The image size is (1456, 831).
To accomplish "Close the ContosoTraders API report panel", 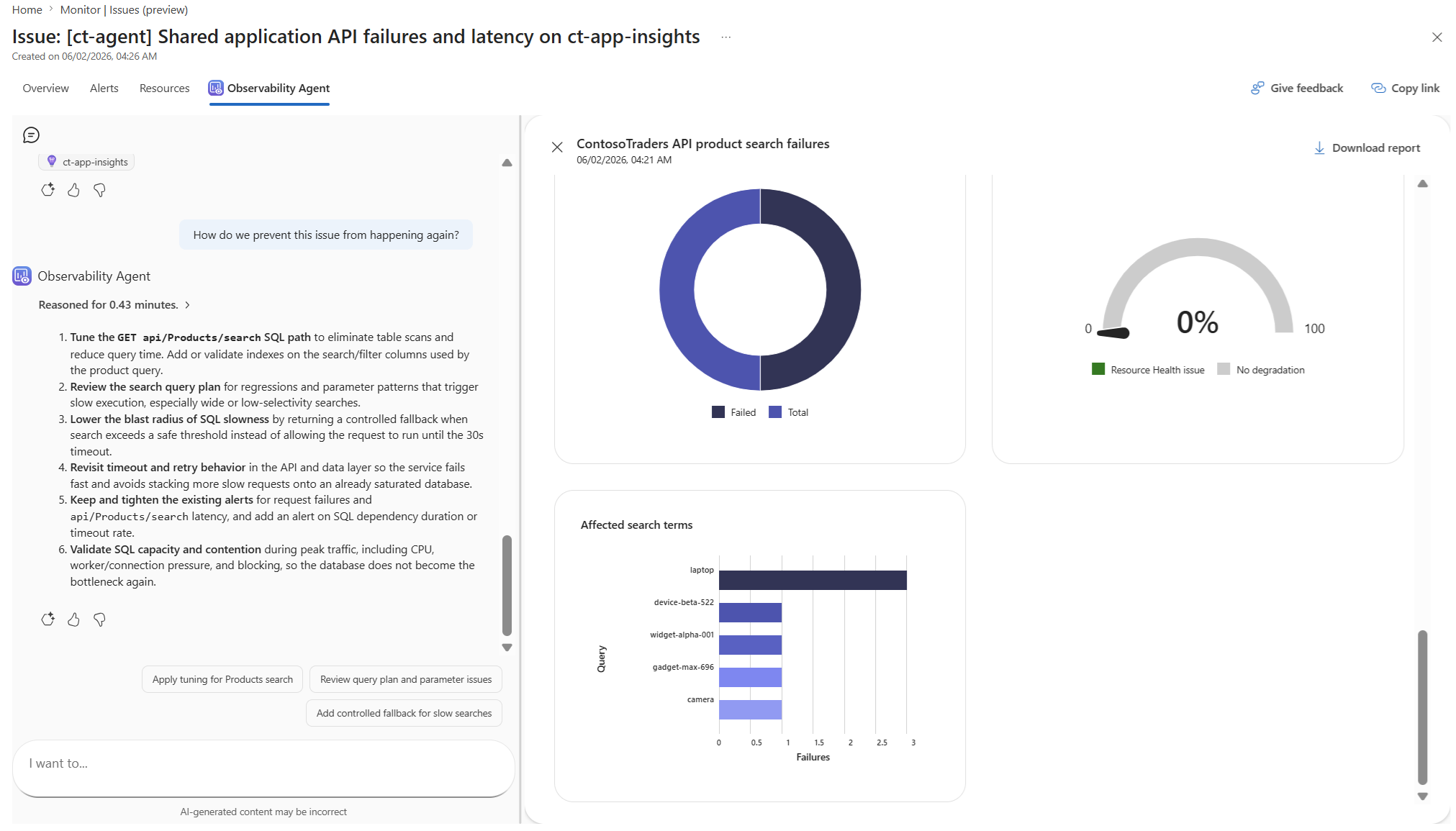I will click(x=557, y=147).
